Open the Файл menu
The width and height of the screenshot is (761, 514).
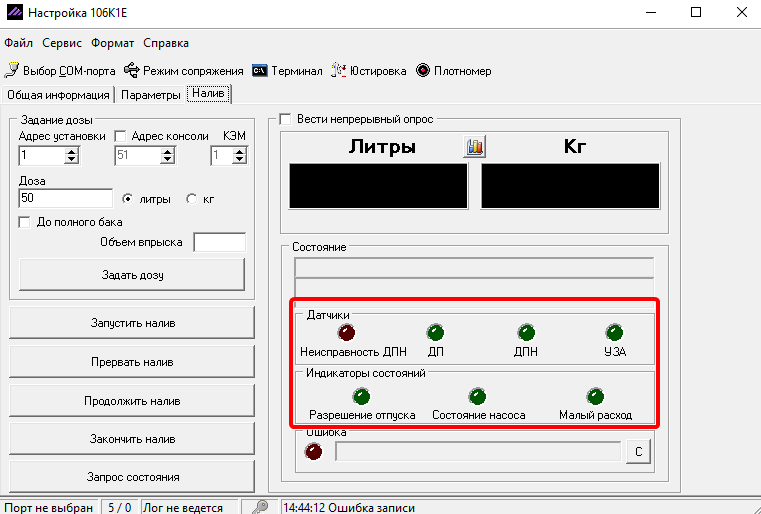(x=18, y=43)
